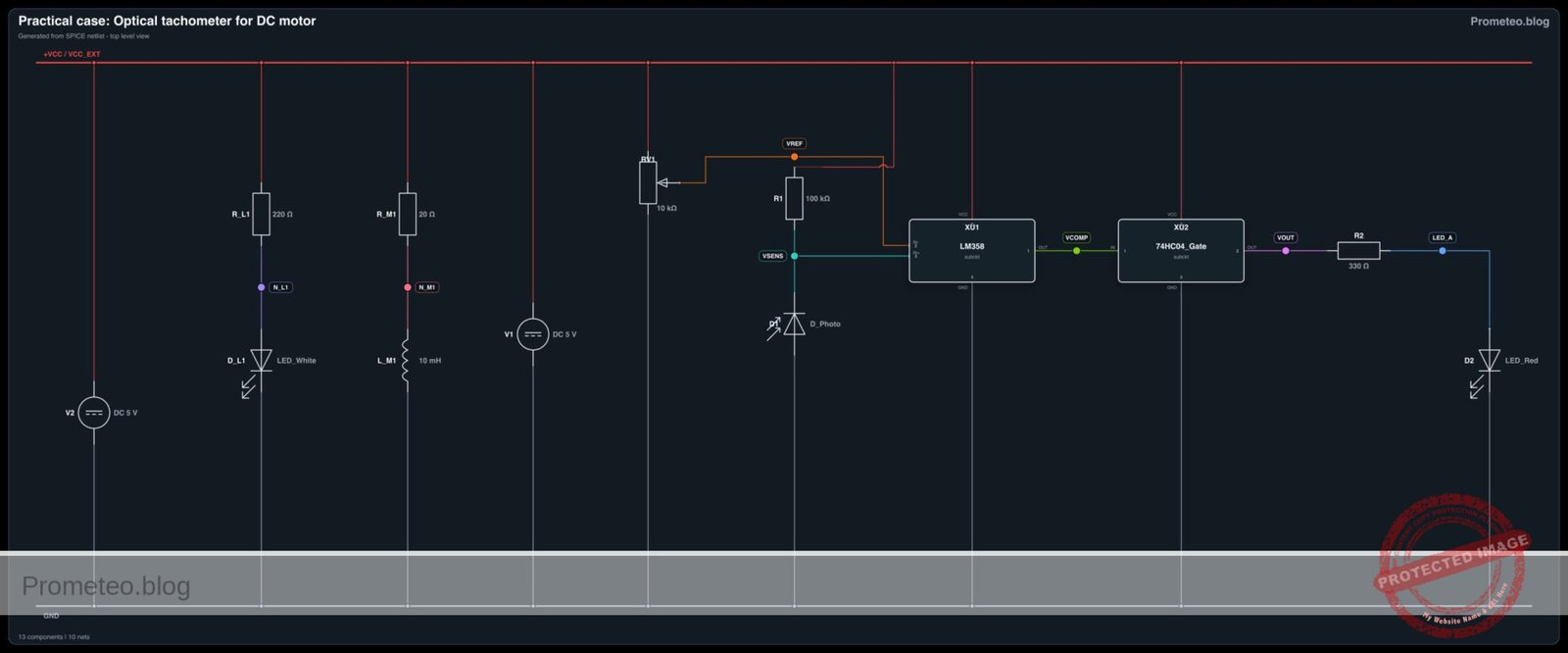
Task: Click the '100 kΩ' value label
Action: (x=817, y=198)
